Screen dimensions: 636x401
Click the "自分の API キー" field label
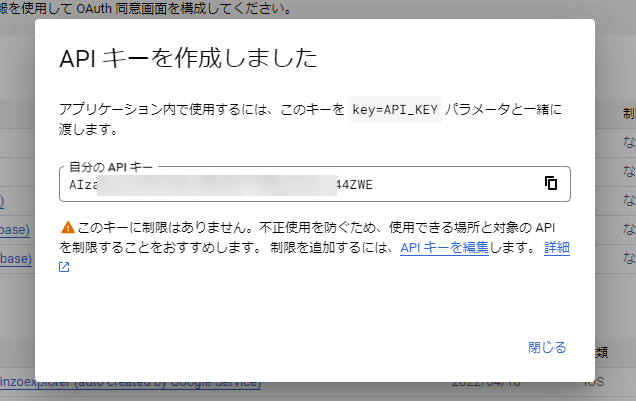[111, 167]
